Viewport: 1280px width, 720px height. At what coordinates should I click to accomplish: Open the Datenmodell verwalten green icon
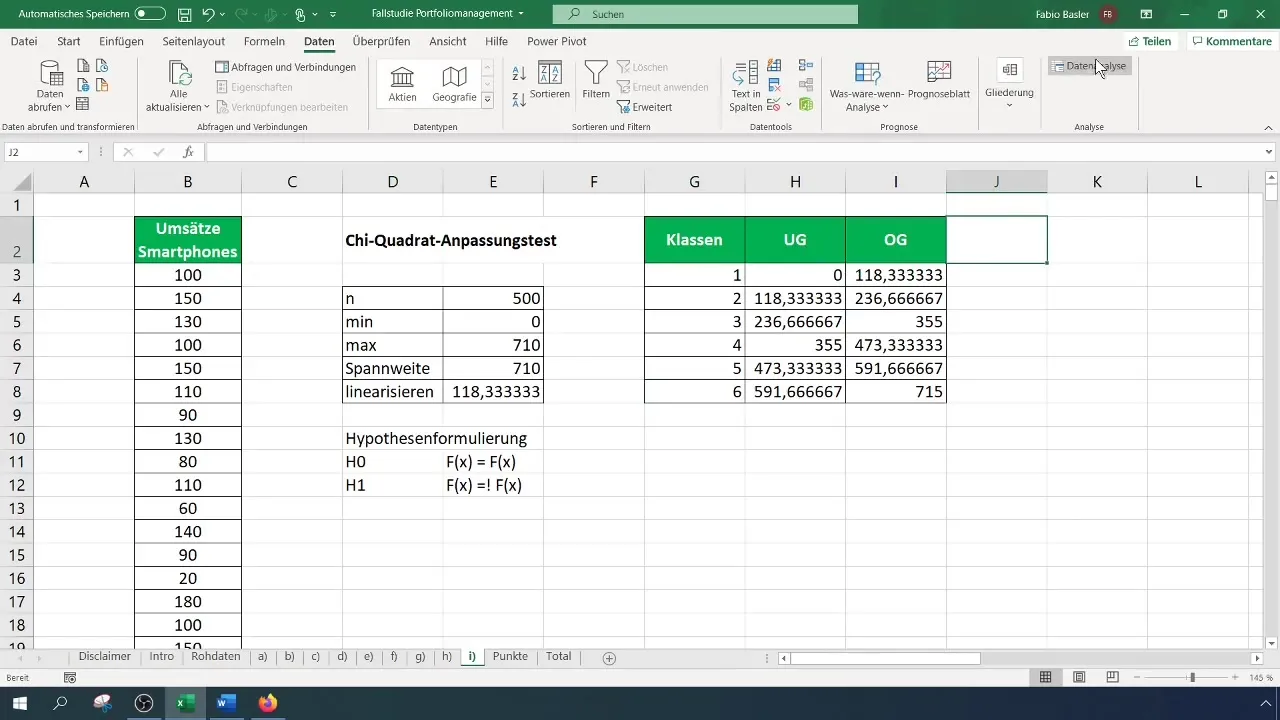click(x=806, y=104)
